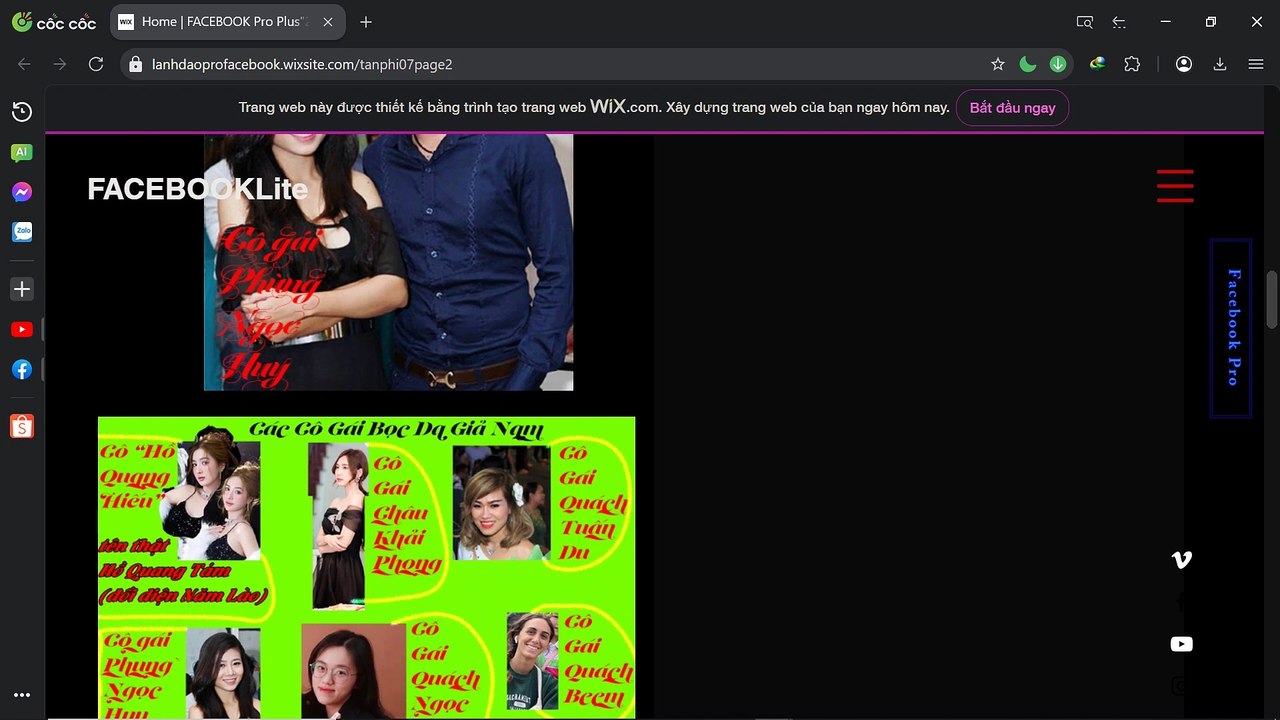Open sidebar more options dots
Viewport: 1280px width, 720px height.
pos(22,695)
